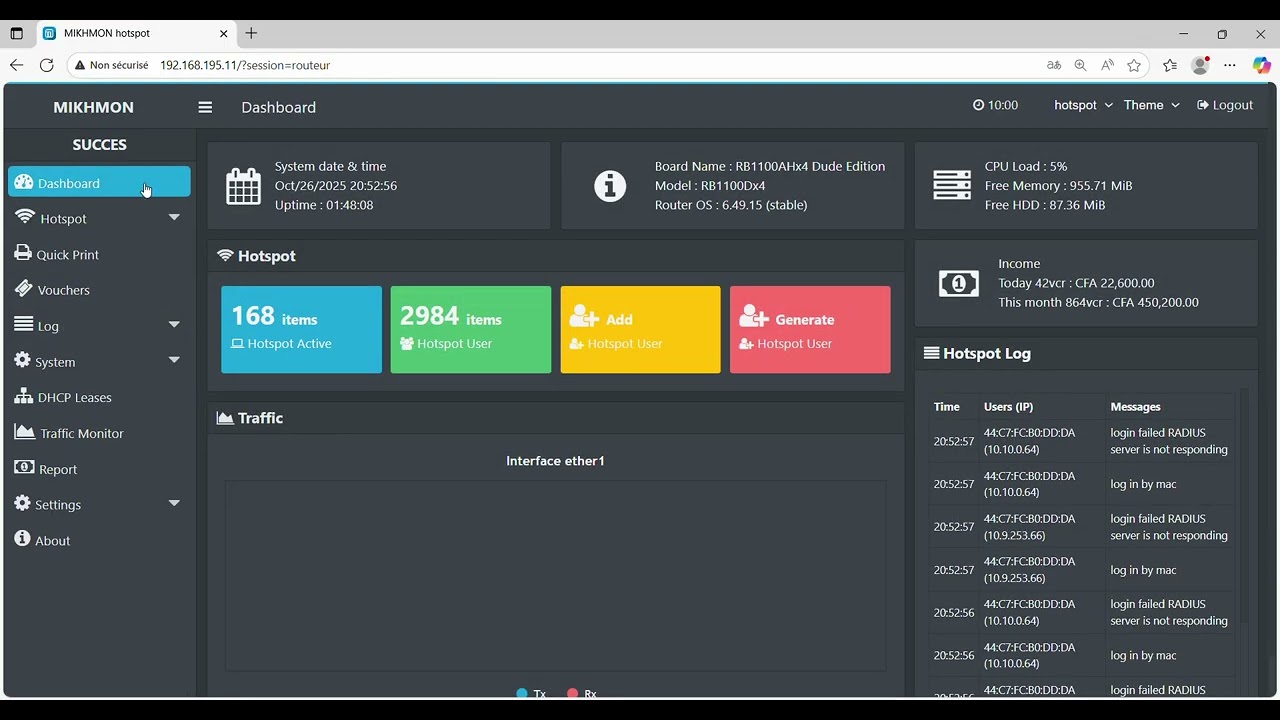Click the Traffic Monitor chart icon

(x=25, y=432)
